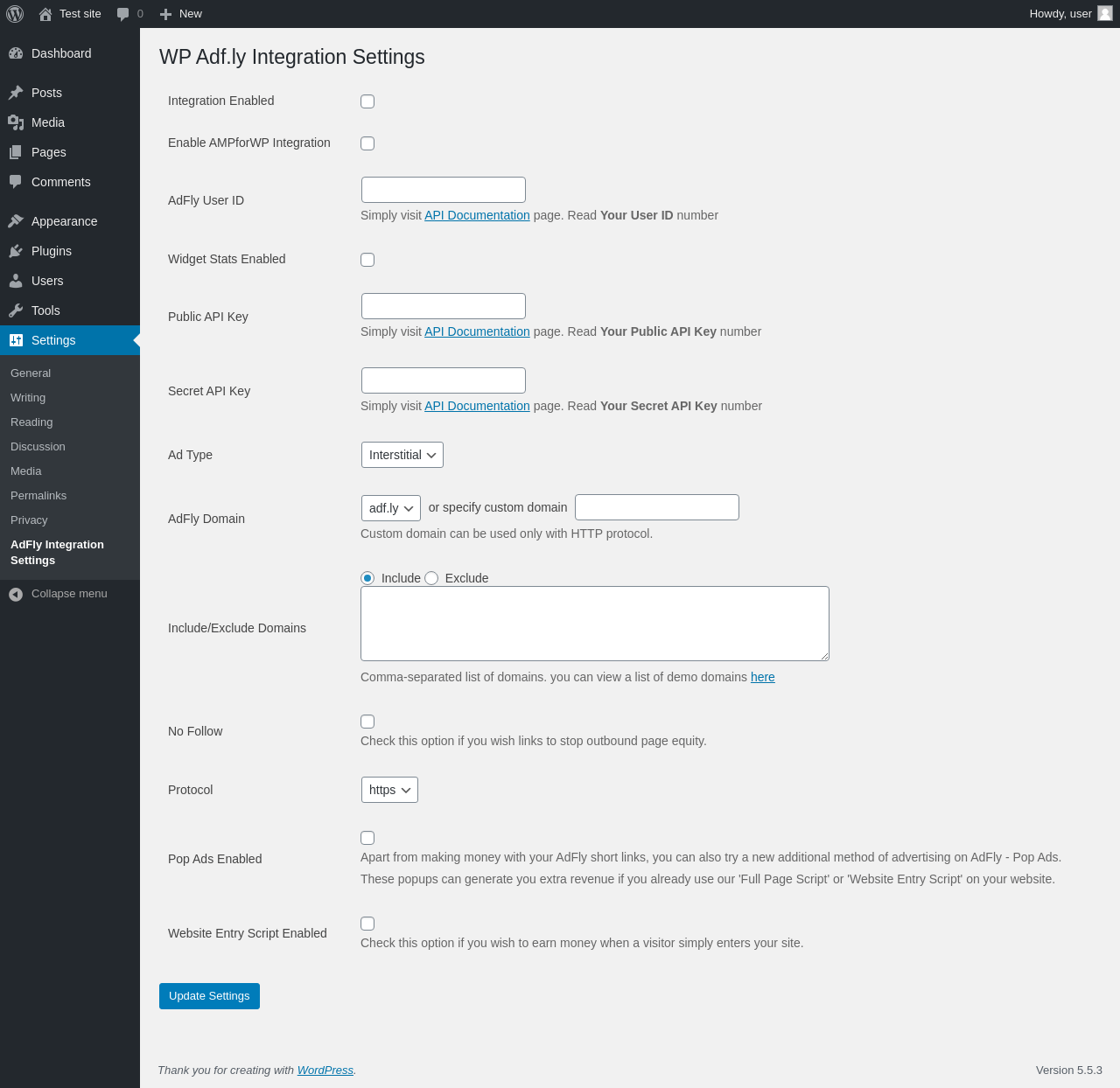The width and height of the screenshot is (1120, 1088).
Task: Click the Plugins plug icon
Action: [x=16, y=251]
